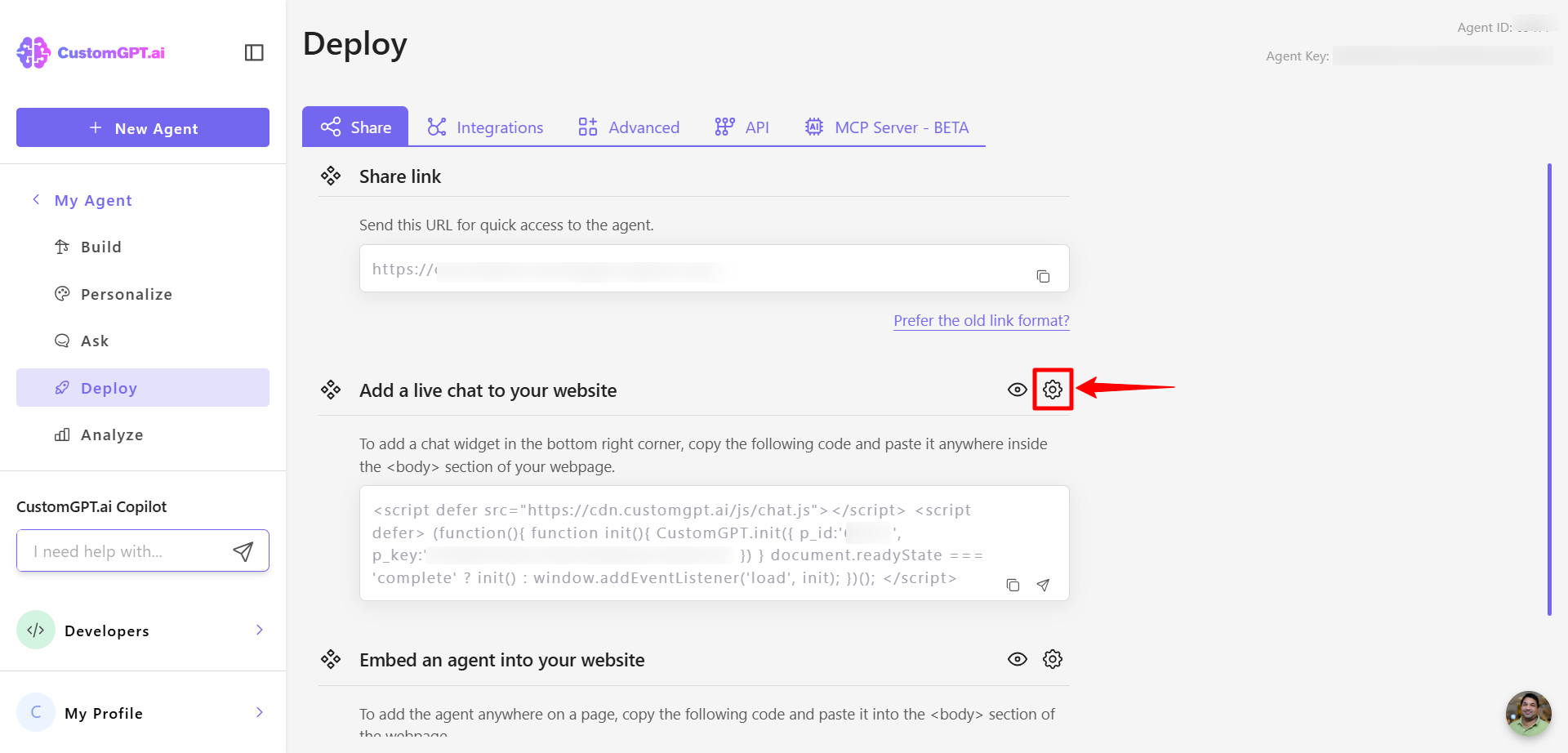The image size is (1568, 753).
Task: Click the 'Add a live chat' section icon
Action: (x=331, y=390)
